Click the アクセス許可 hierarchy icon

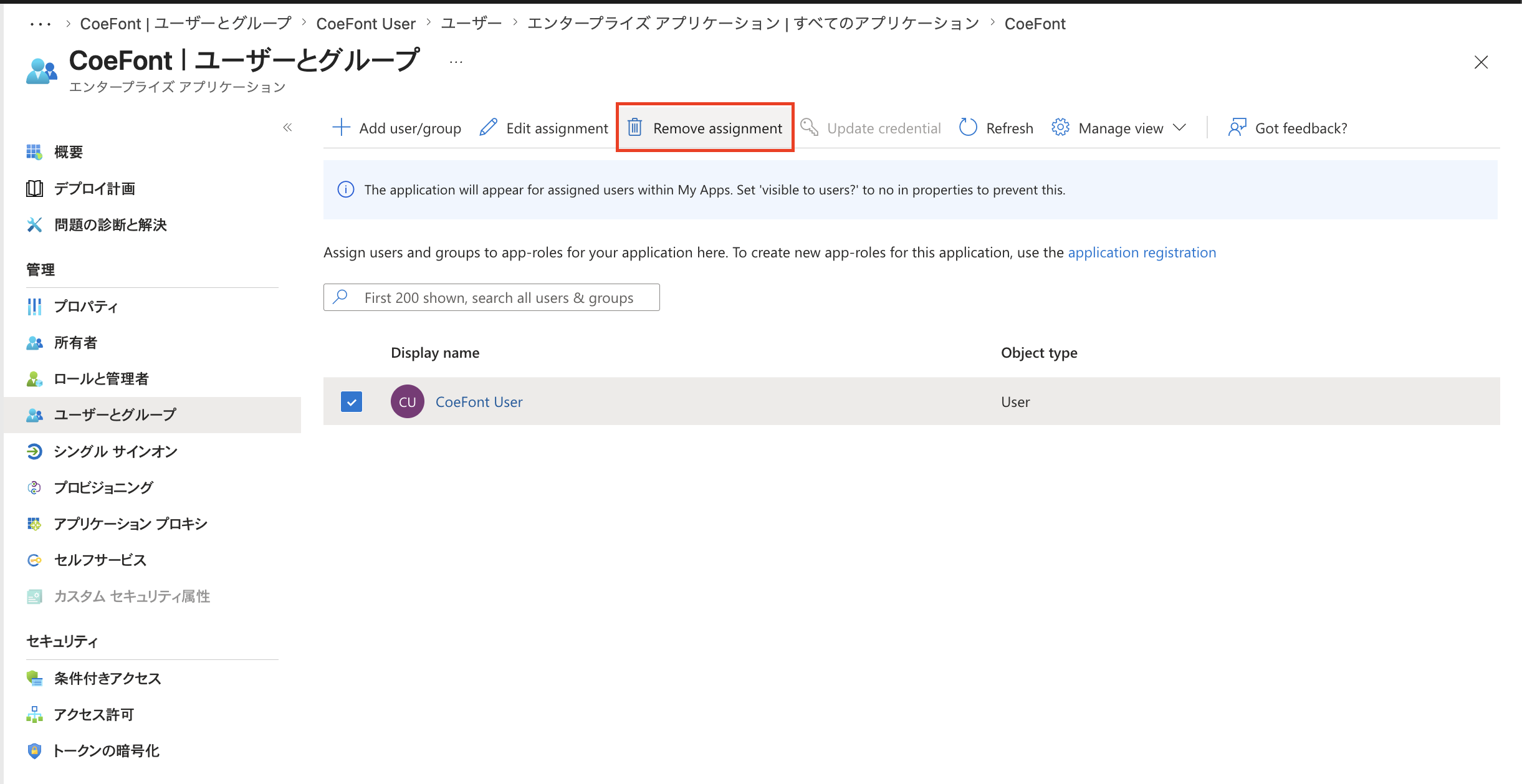pyautogui.click(x=34, y=714)
